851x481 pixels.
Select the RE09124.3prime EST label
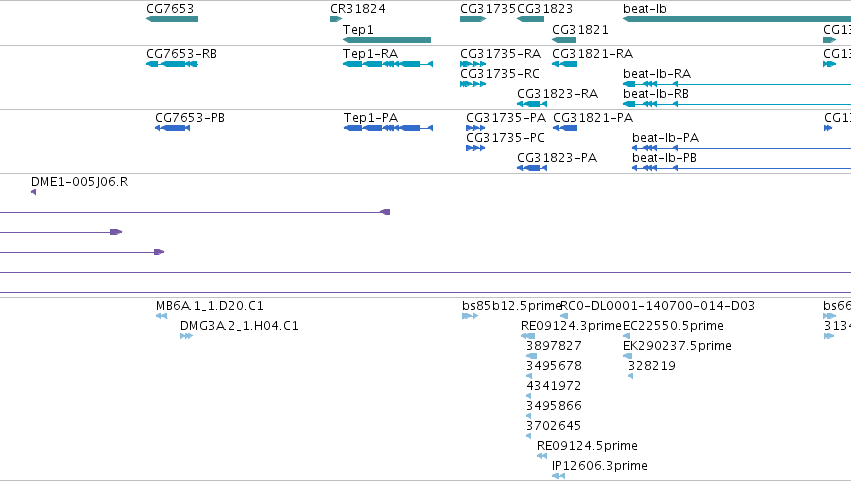[x=571, y=326]
